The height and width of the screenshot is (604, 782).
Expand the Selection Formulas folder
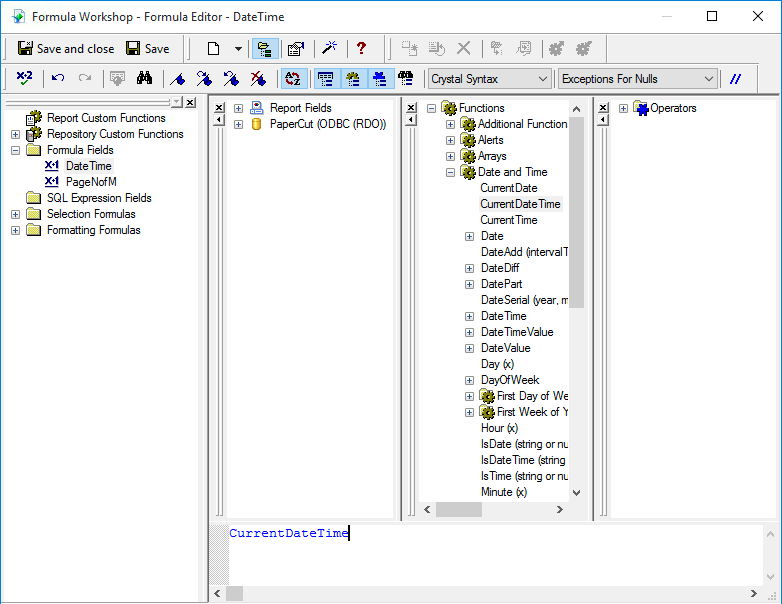click(x=15, y=214)
